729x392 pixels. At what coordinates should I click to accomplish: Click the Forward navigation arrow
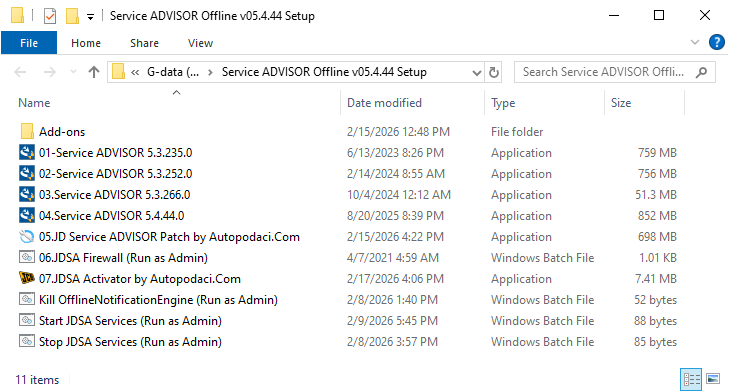[x=49, y=72]
